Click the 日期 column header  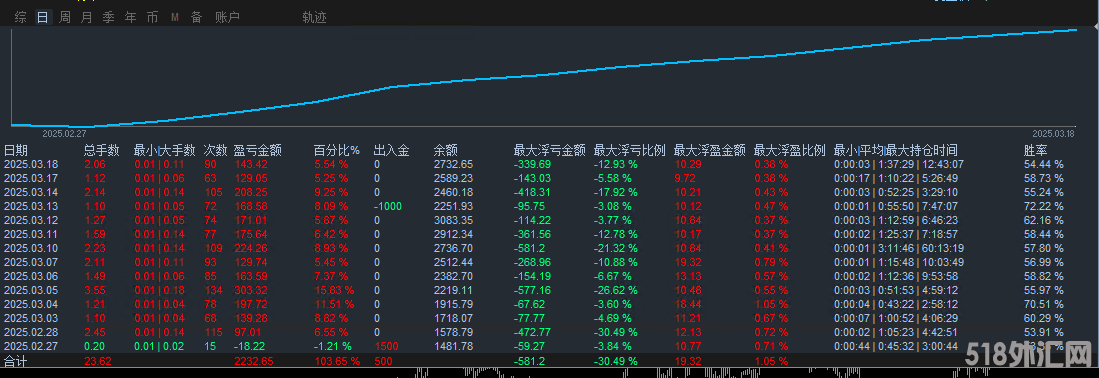[x=16, y=150]
